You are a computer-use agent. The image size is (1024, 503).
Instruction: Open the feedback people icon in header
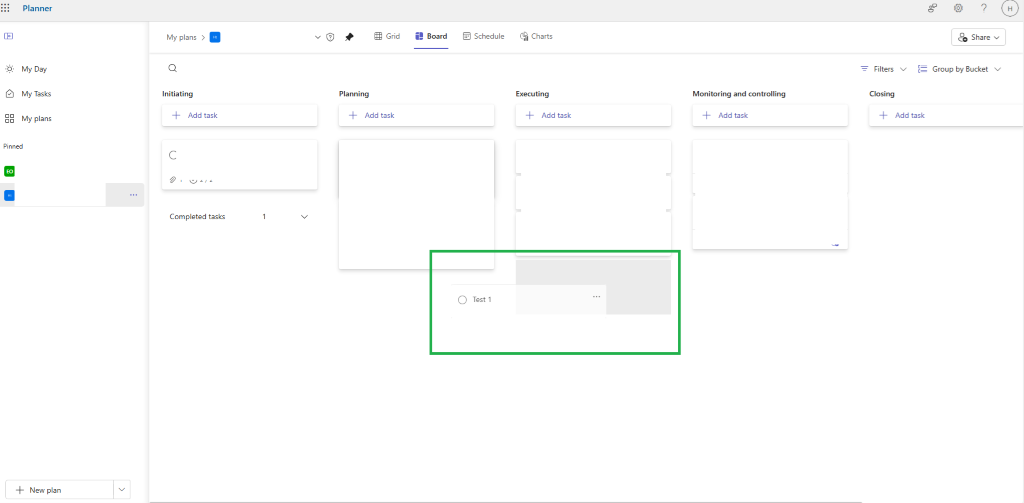point(933,8)
